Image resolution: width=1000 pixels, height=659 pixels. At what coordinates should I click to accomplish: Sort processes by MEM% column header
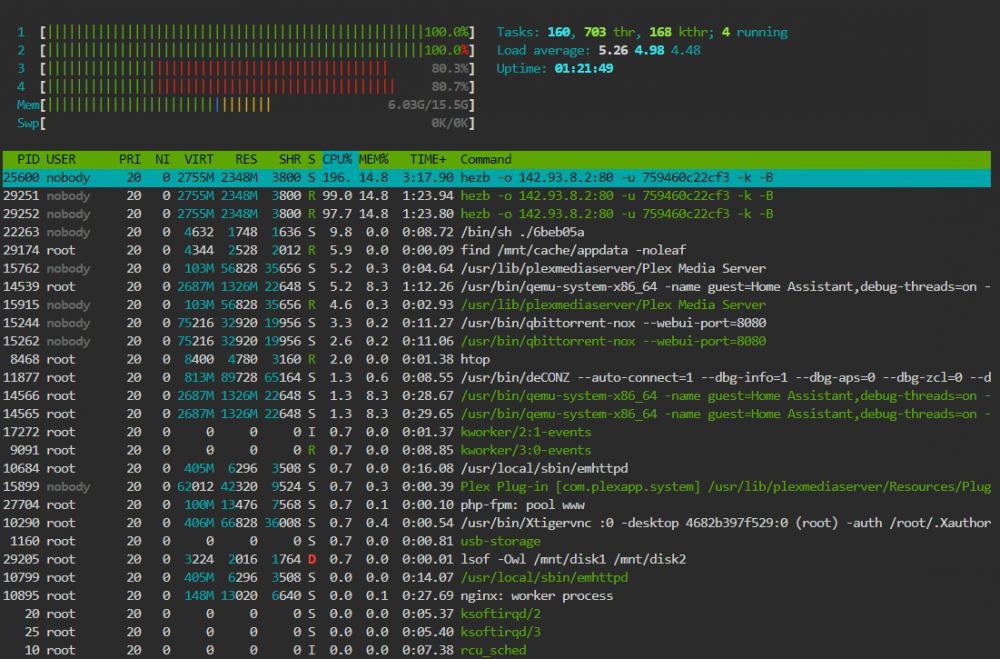click(x=374, y=159)
